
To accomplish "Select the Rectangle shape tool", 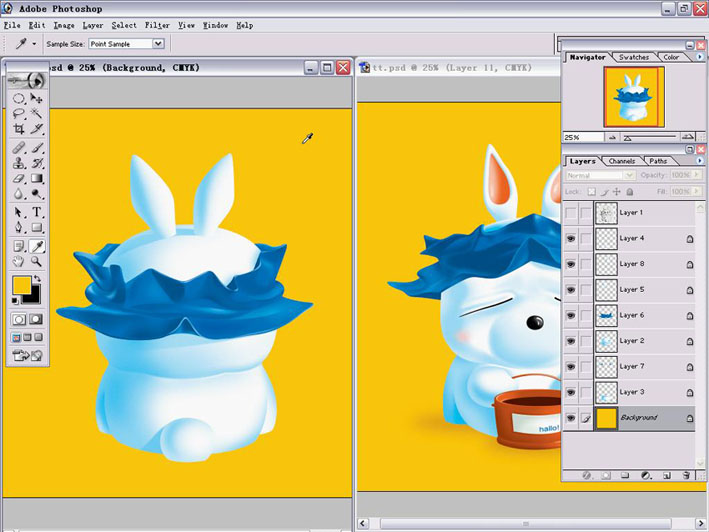I will pyautogui.click(x=36, y=227).
